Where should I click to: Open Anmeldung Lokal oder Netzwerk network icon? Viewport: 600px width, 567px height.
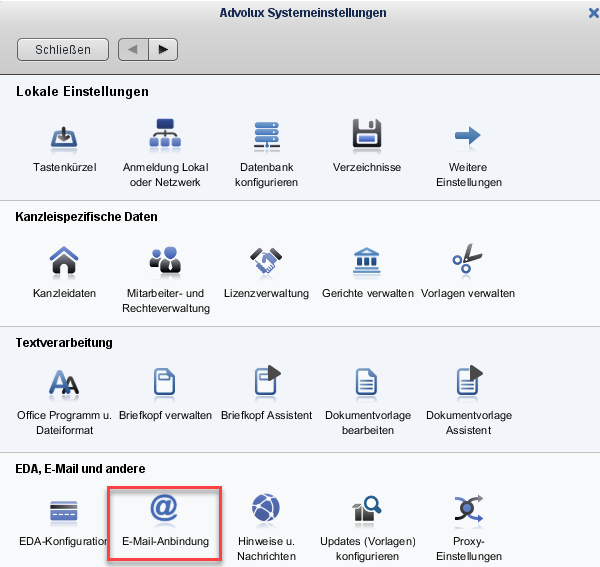point(165,133)
